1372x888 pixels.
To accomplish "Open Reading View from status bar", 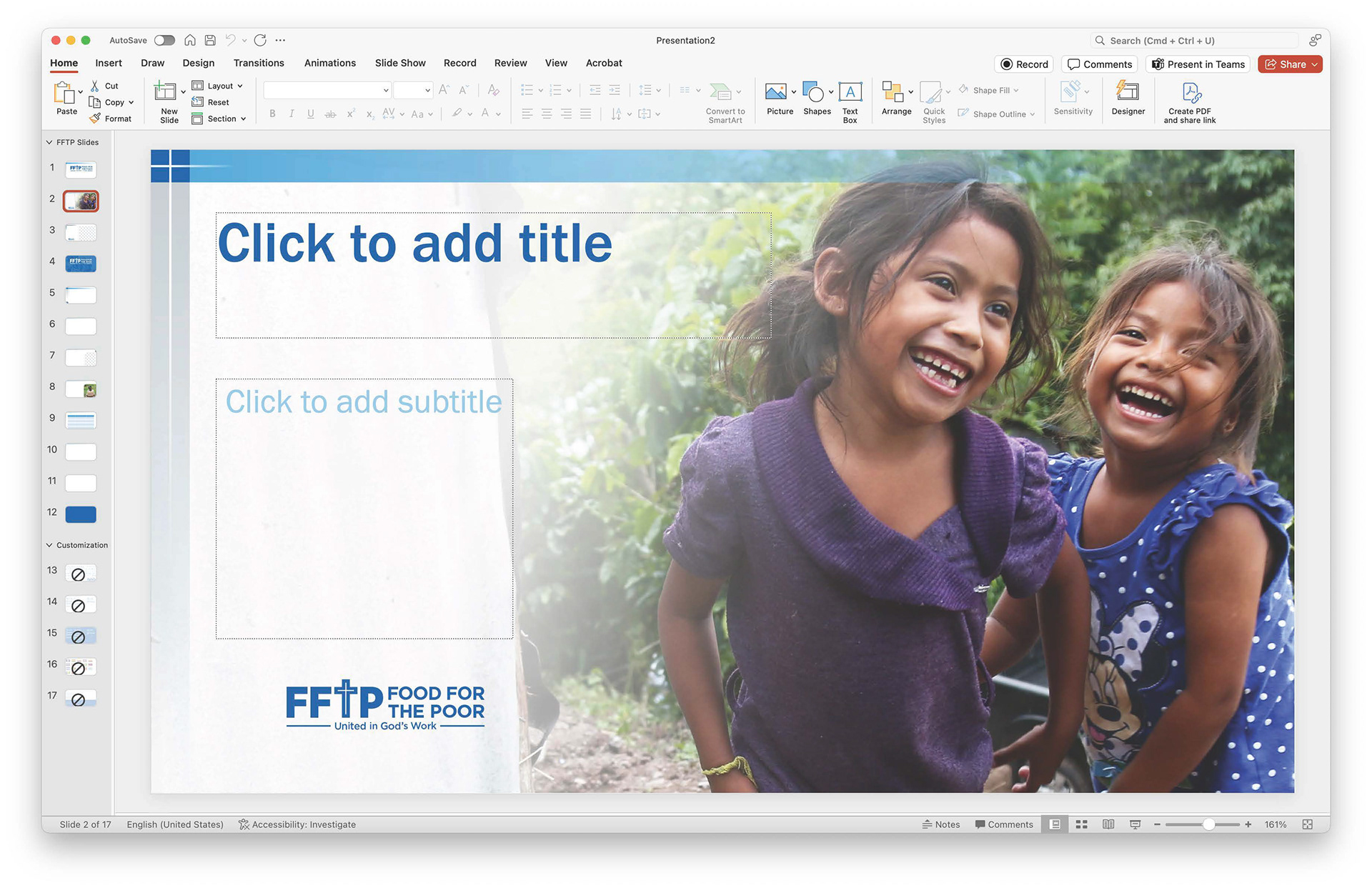I will tap(1108, 824).
